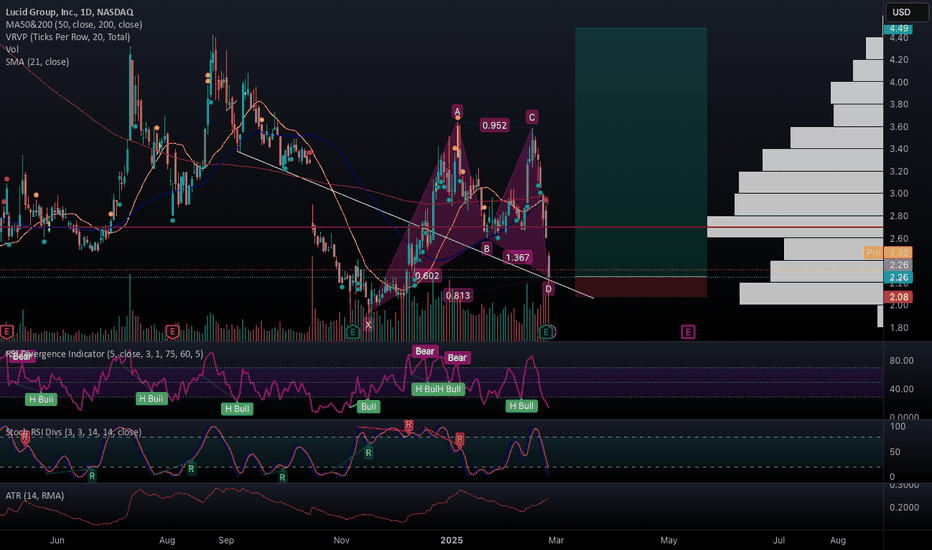Click the 1.367 ratio label

tap(517, 257)
